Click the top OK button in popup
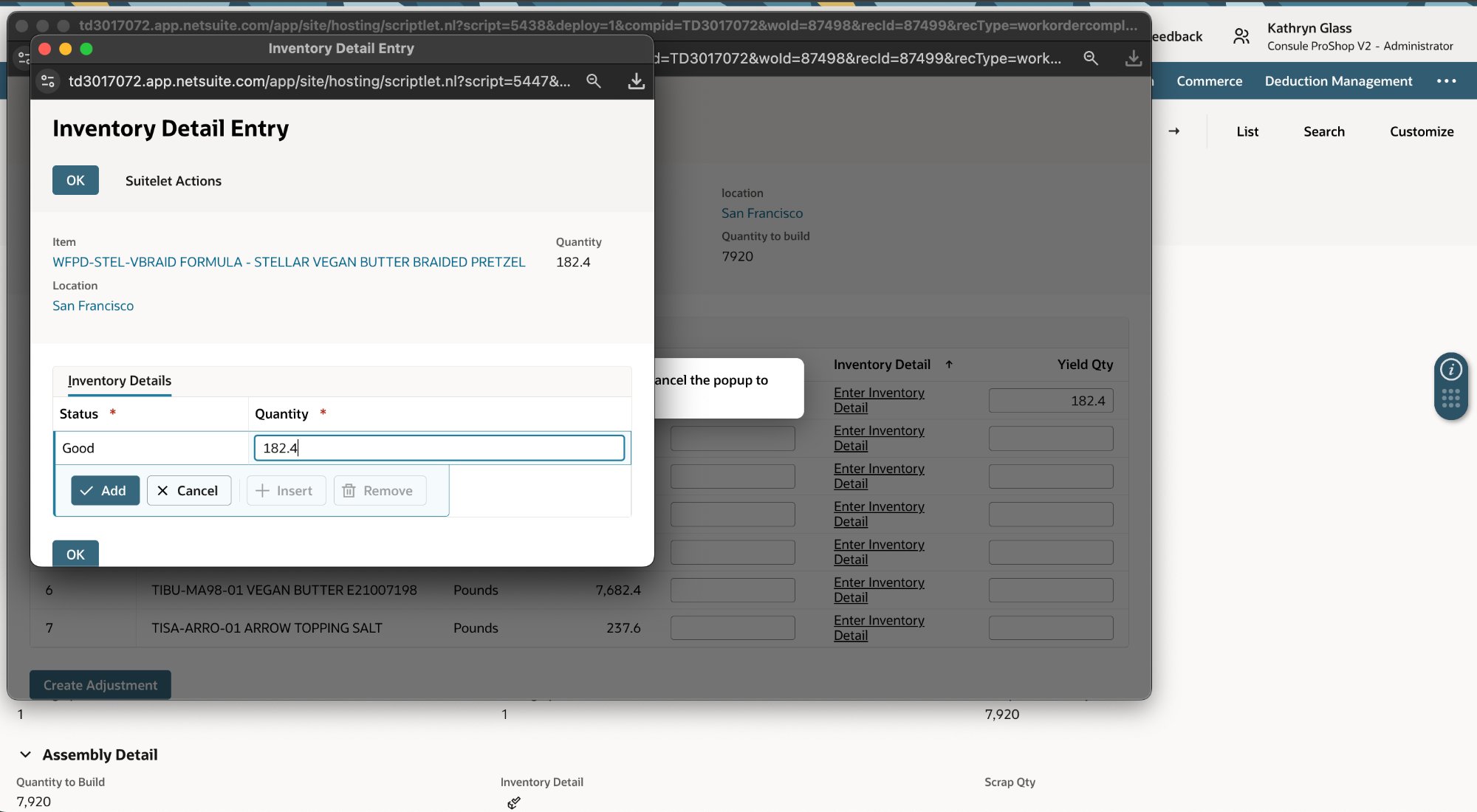The width and height of the screenshot is (1477, 812). point(75,181)
